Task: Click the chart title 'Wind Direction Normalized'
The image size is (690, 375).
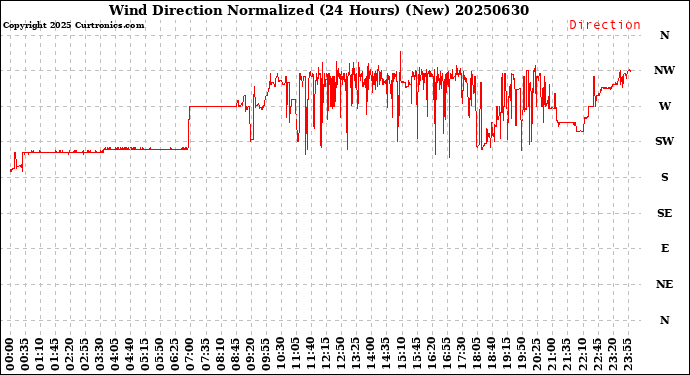Action: [212, 10]
